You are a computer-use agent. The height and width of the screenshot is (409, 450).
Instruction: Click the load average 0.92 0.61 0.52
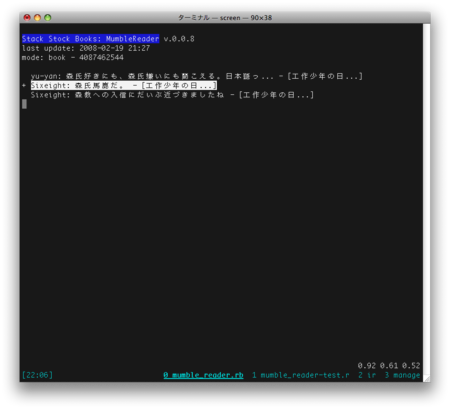[389, 366]
